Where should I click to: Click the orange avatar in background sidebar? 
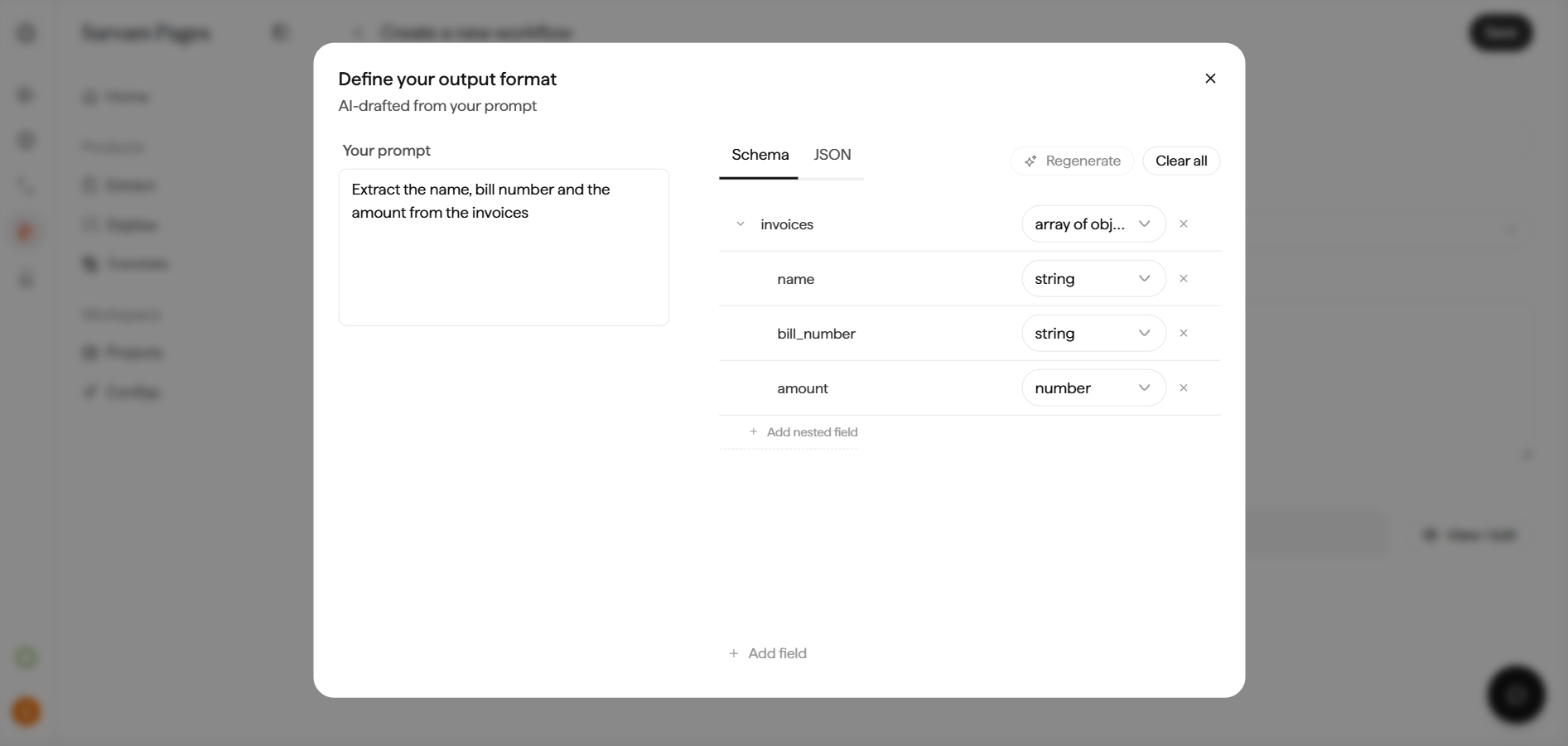[x=27, y=711]
